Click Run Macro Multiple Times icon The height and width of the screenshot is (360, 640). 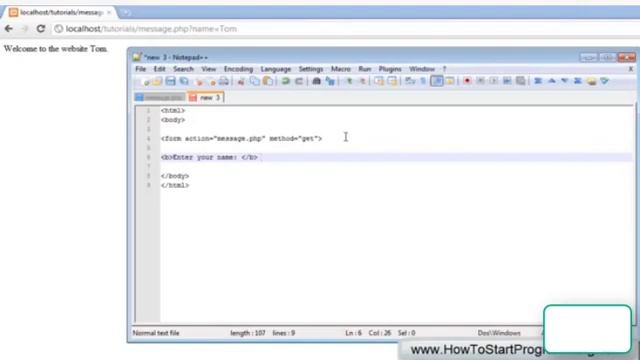coord(507,81)
